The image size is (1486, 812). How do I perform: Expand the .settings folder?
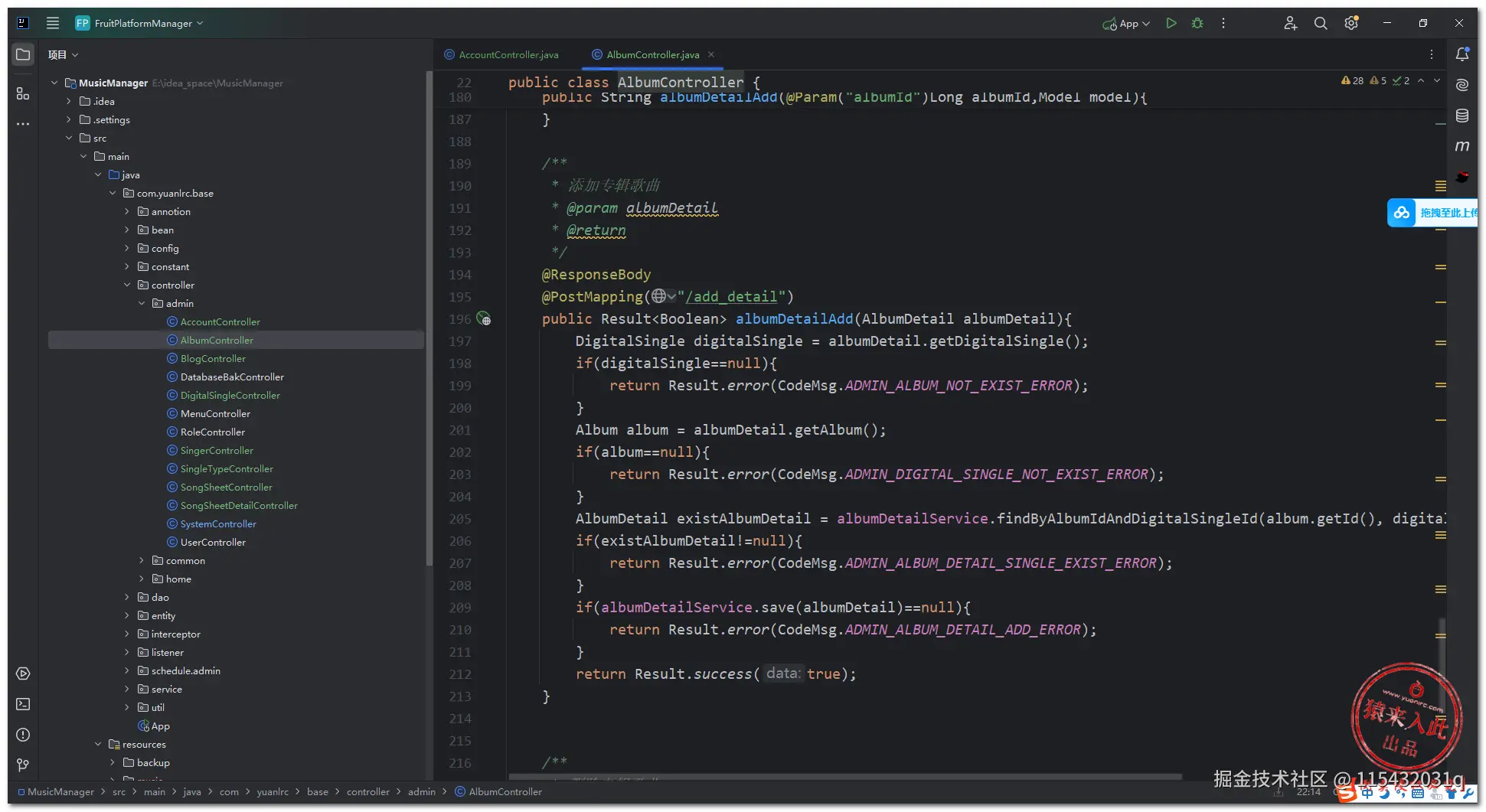69,119
